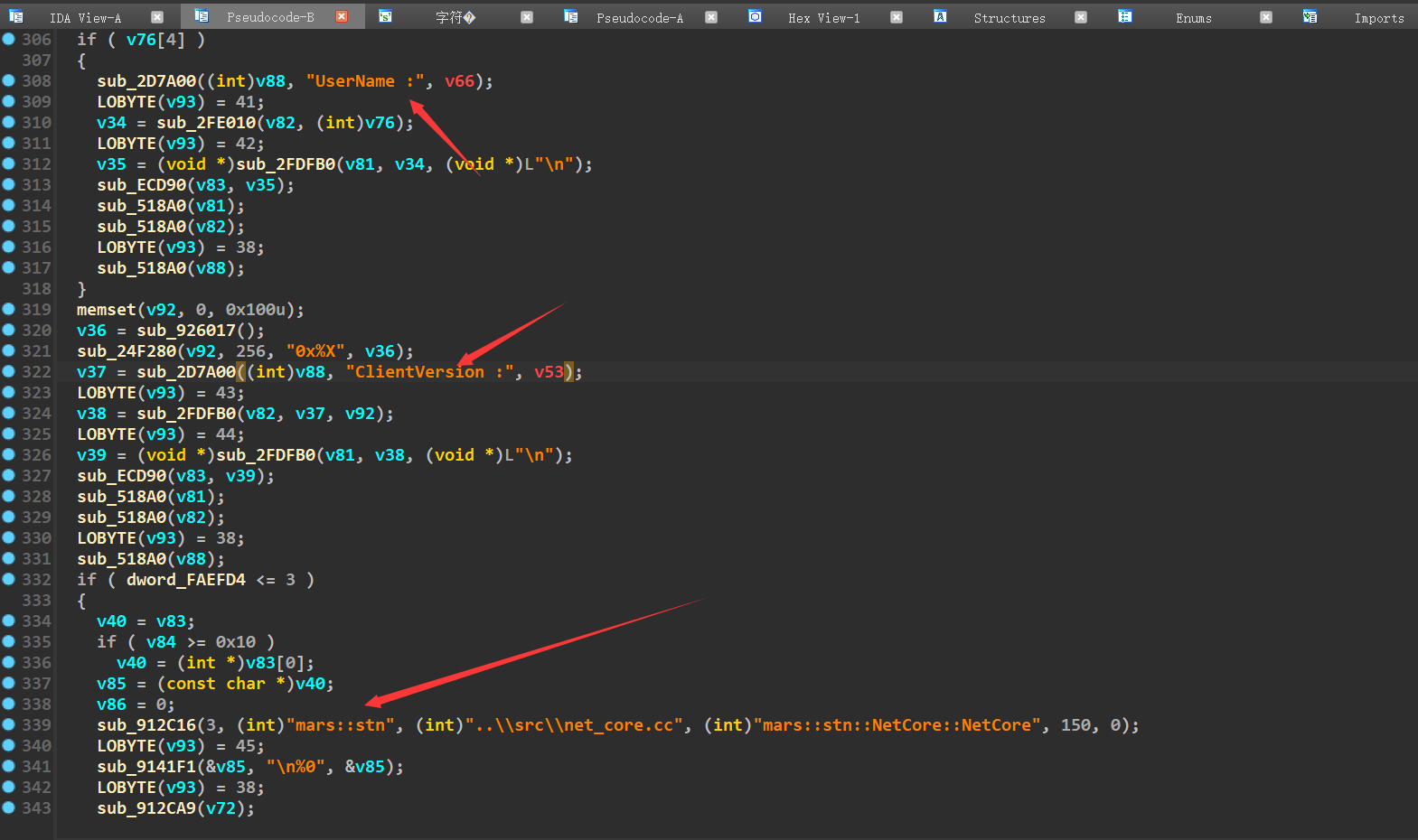Toggle breakpoint dot on line 332

9,579
